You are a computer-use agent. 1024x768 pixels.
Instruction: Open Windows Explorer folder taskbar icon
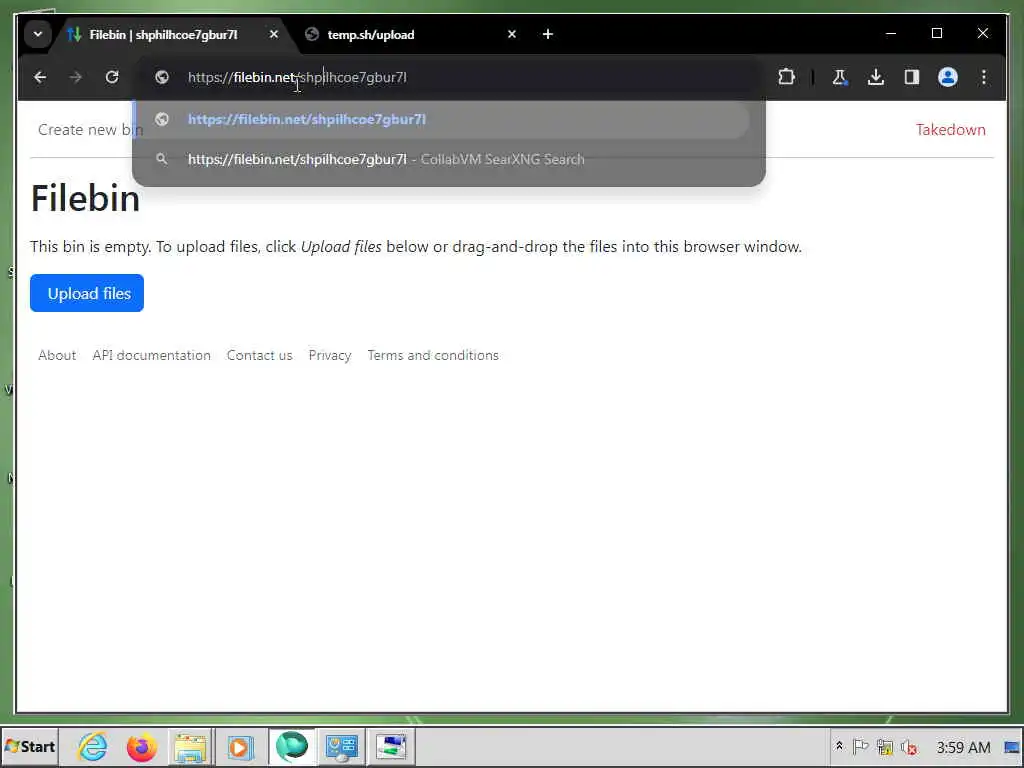190,747
